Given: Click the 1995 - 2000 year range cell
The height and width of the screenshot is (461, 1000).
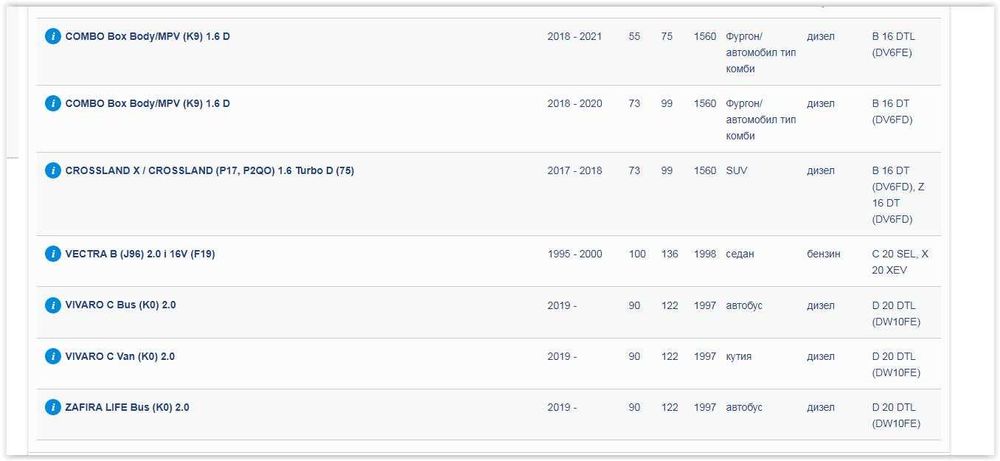Looking at the screenshot, I should pyautogui.click(x=575, y=254).
